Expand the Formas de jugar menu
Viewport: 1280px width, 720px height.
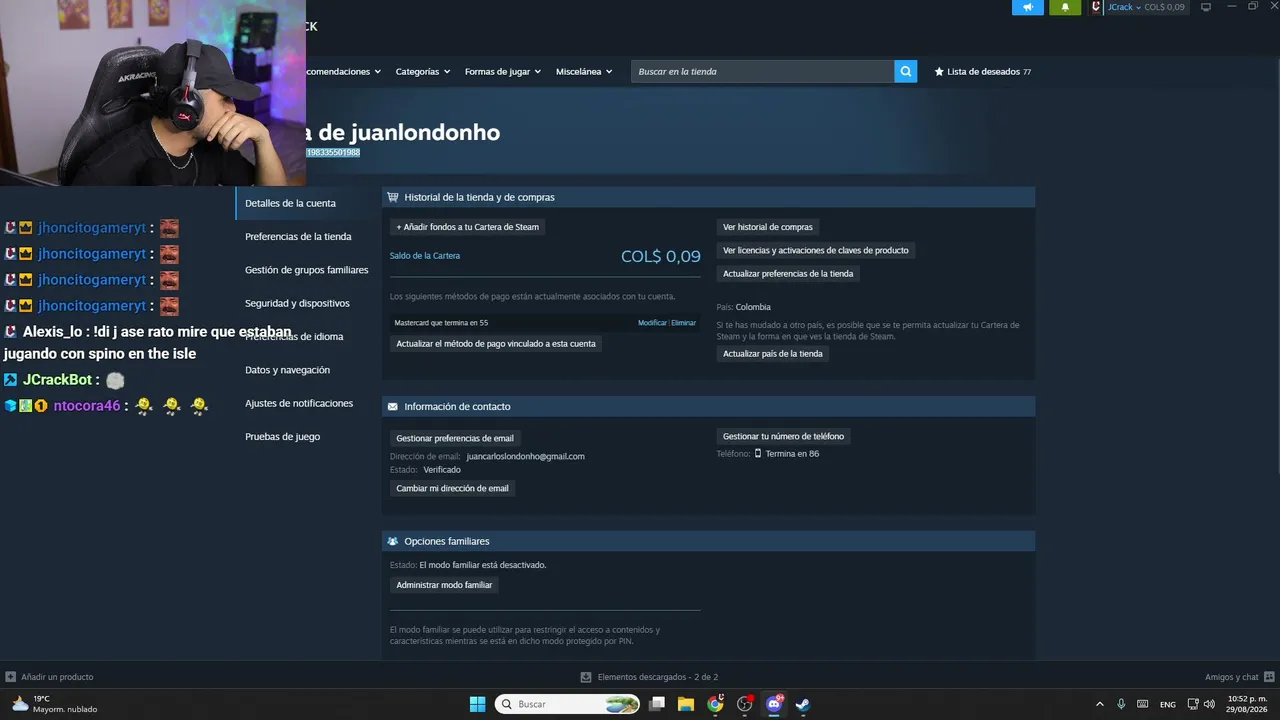click(x=502, y=72)
